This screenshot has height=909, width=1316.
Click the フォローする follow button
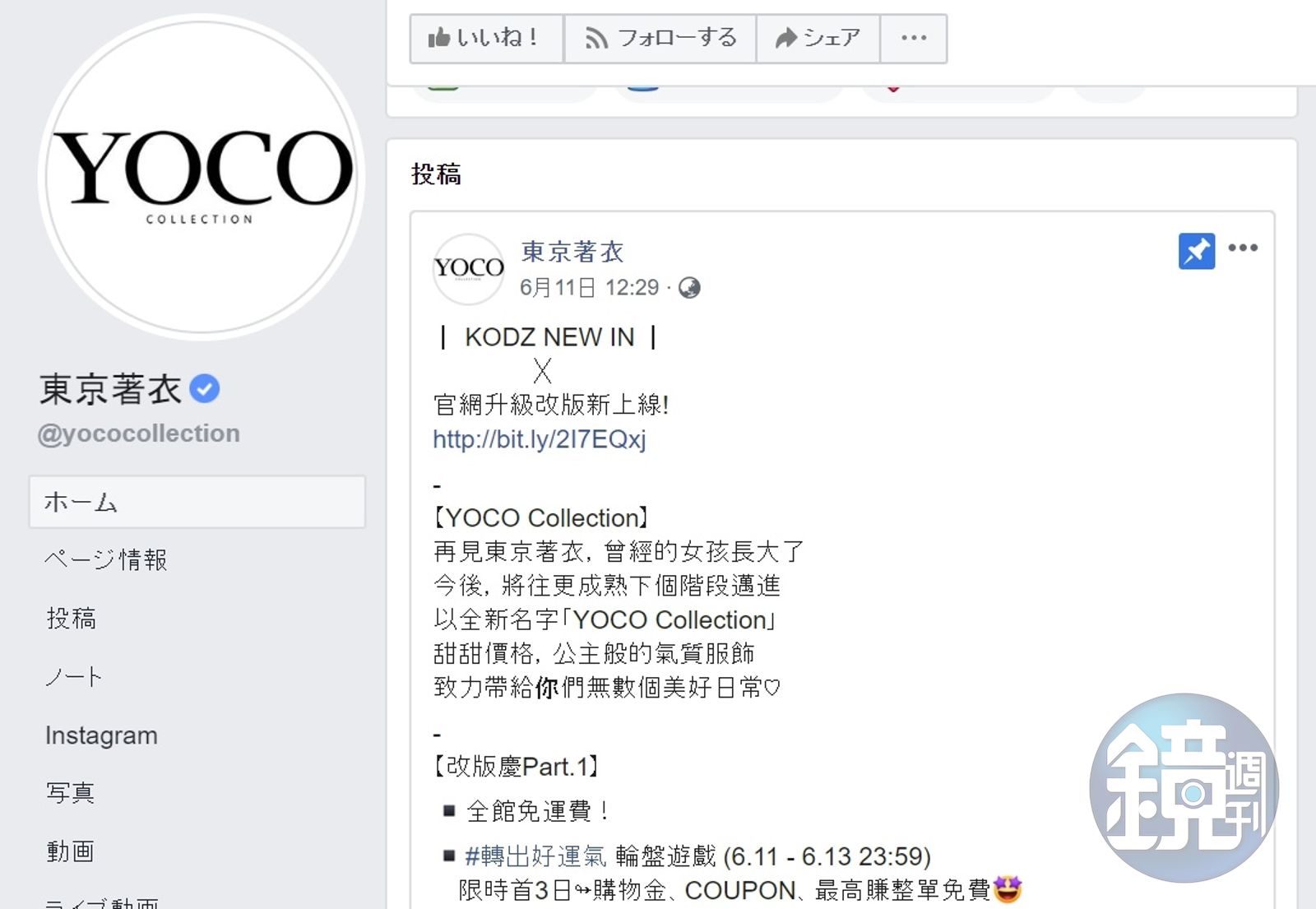tap(660, 38)
